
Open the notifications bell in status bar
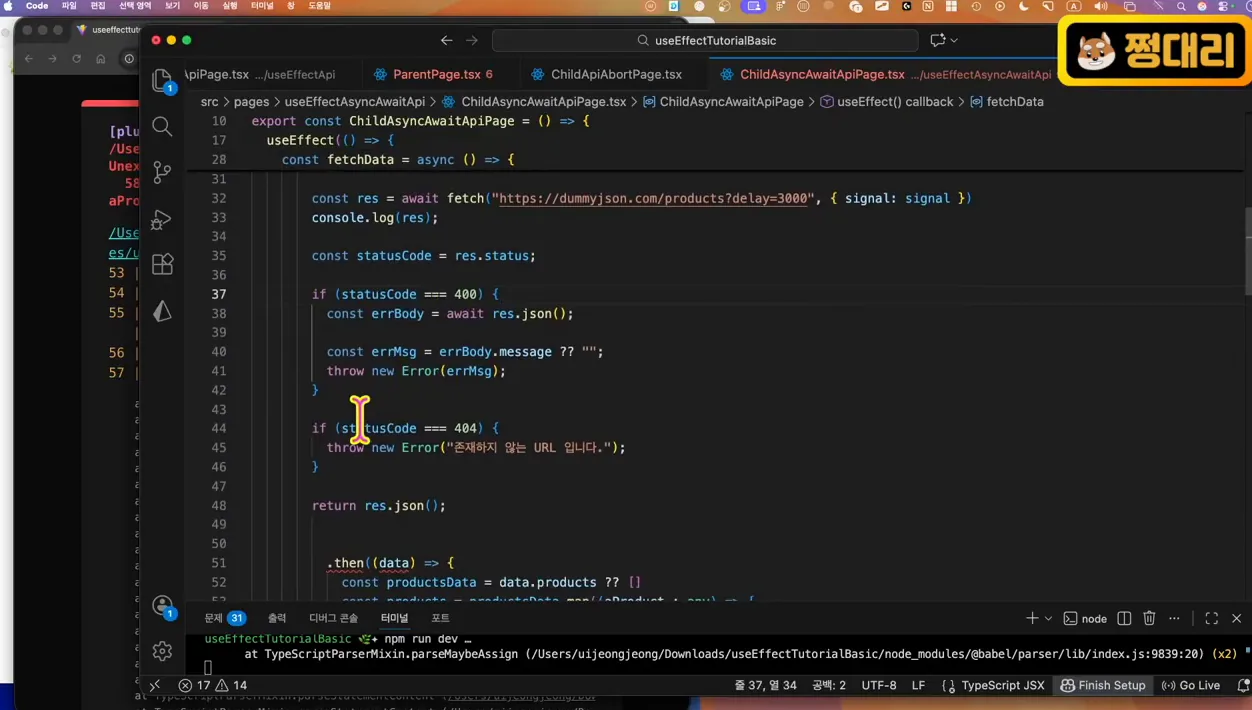tap(1243, 685)
